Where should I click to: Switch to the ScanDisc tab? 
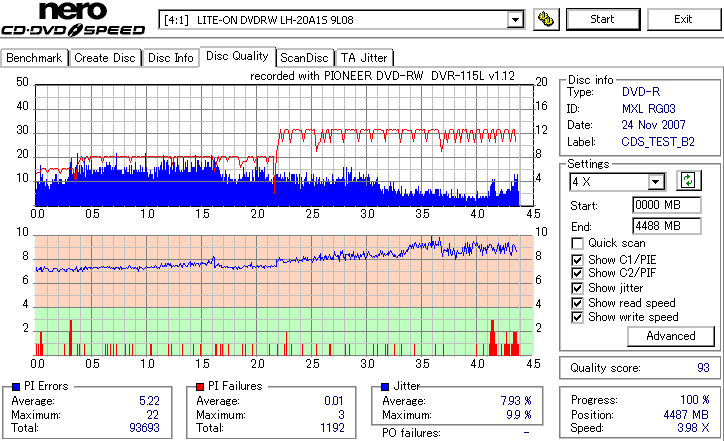pos(304,58)
